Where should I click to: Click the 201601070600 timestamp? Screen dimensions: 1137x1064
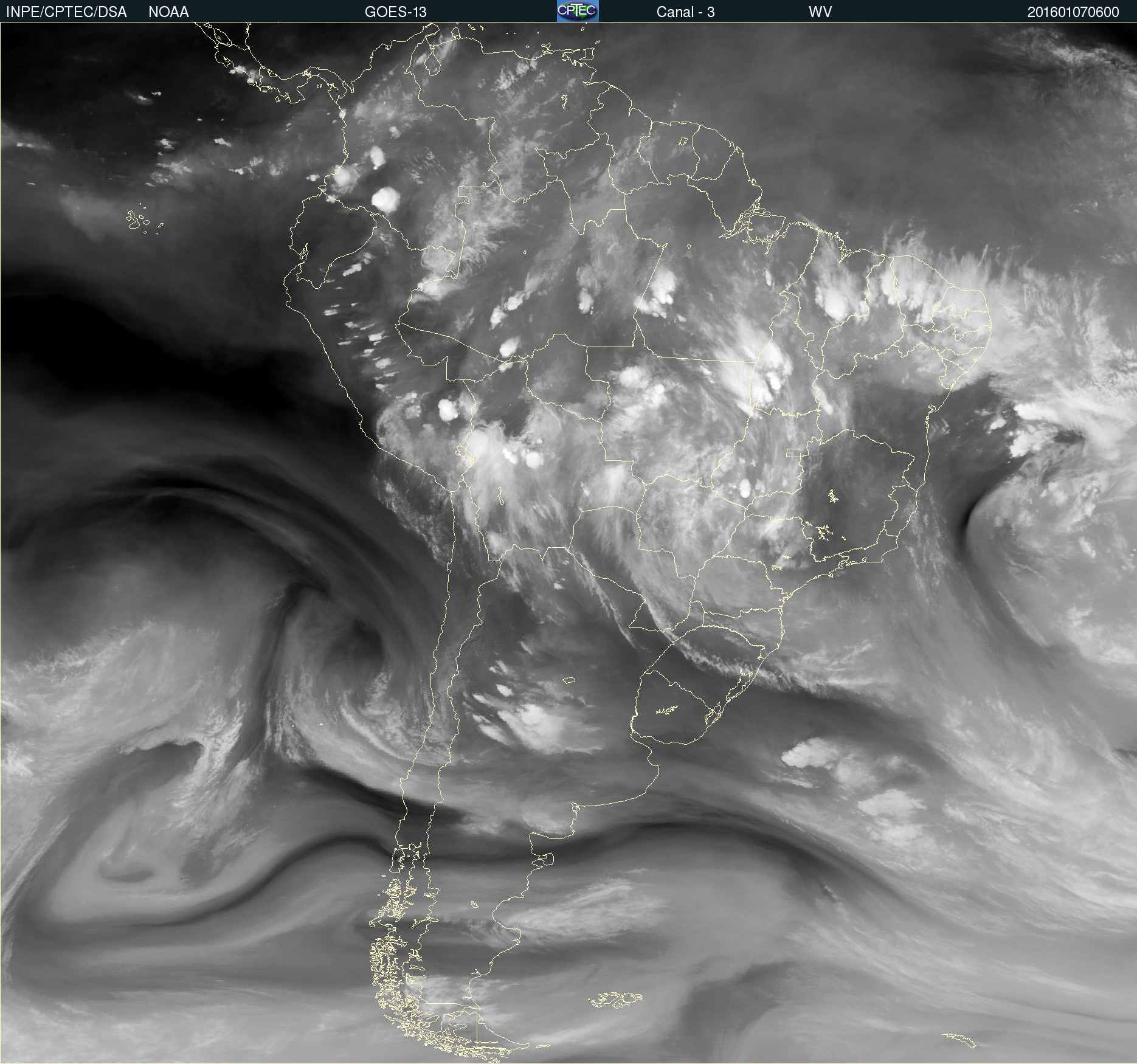(x=1073, y=12)
